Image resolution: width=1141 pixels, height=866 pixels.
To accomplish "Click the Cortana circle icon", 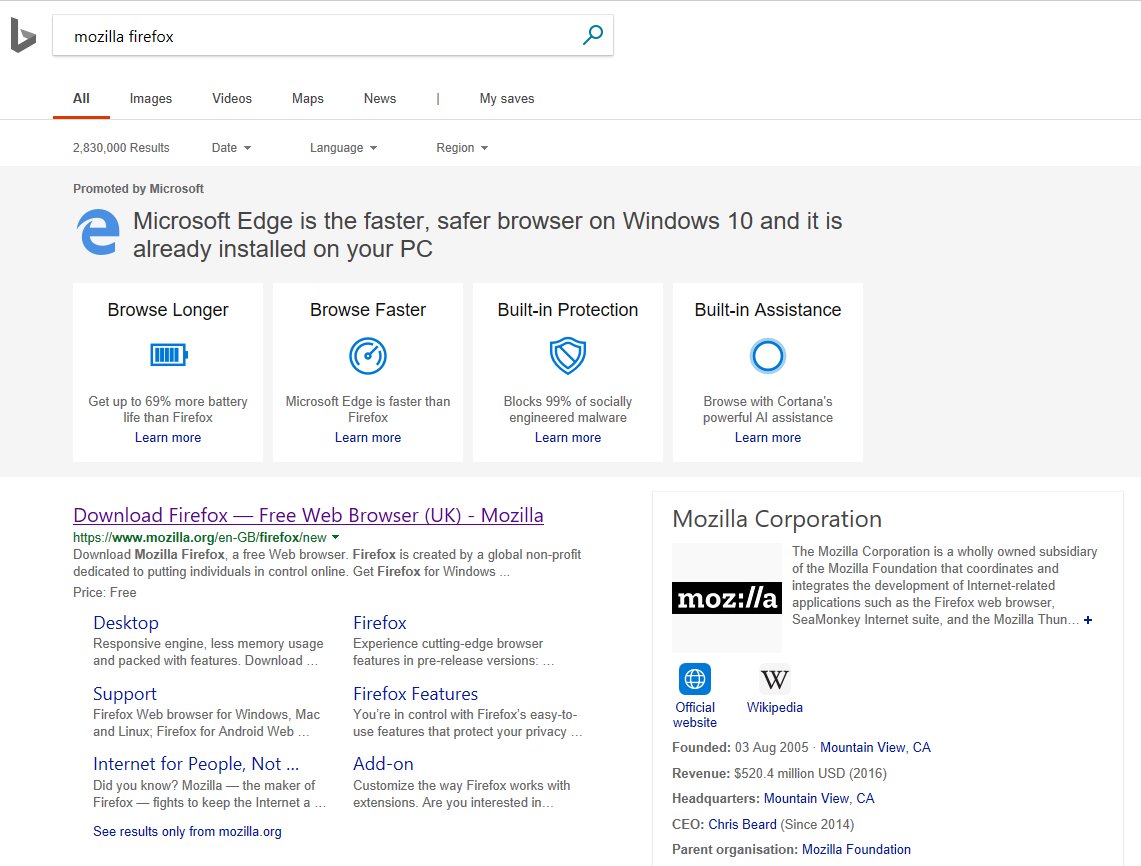I will pyautogui.click(x=768, y=356).
